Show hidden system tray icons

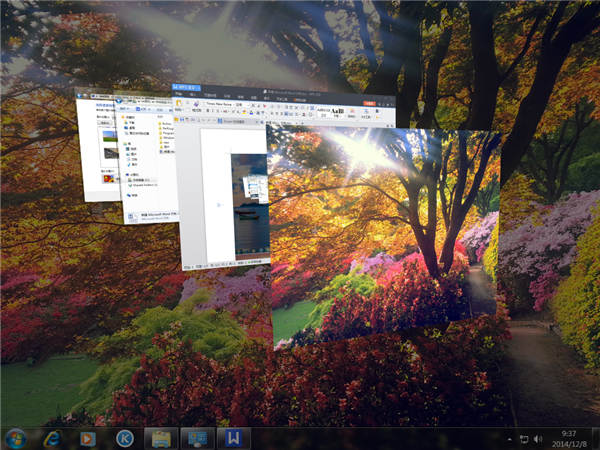pyautogui.click(x=510, y=439)
